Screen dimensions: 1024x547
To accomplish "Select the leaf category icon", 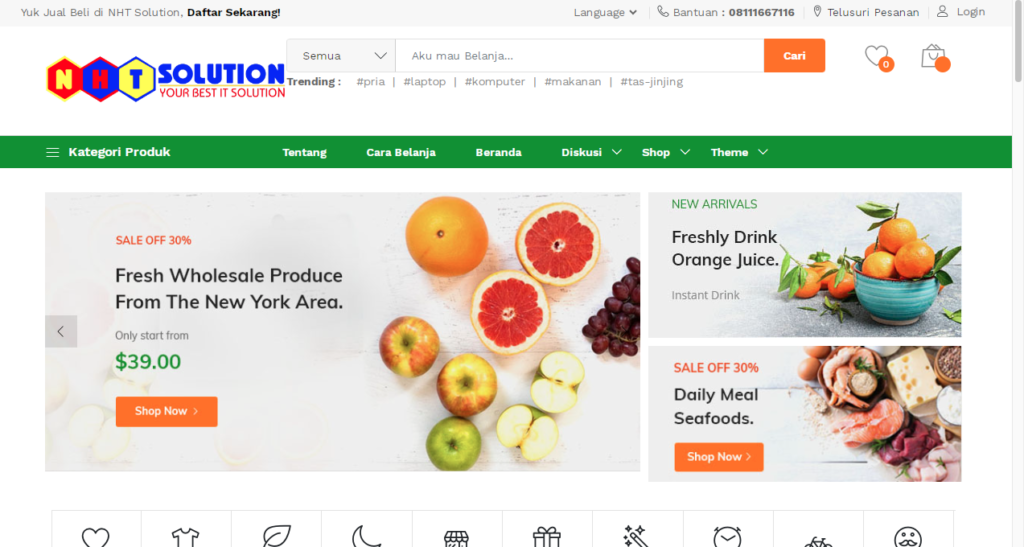I will 276,537.
